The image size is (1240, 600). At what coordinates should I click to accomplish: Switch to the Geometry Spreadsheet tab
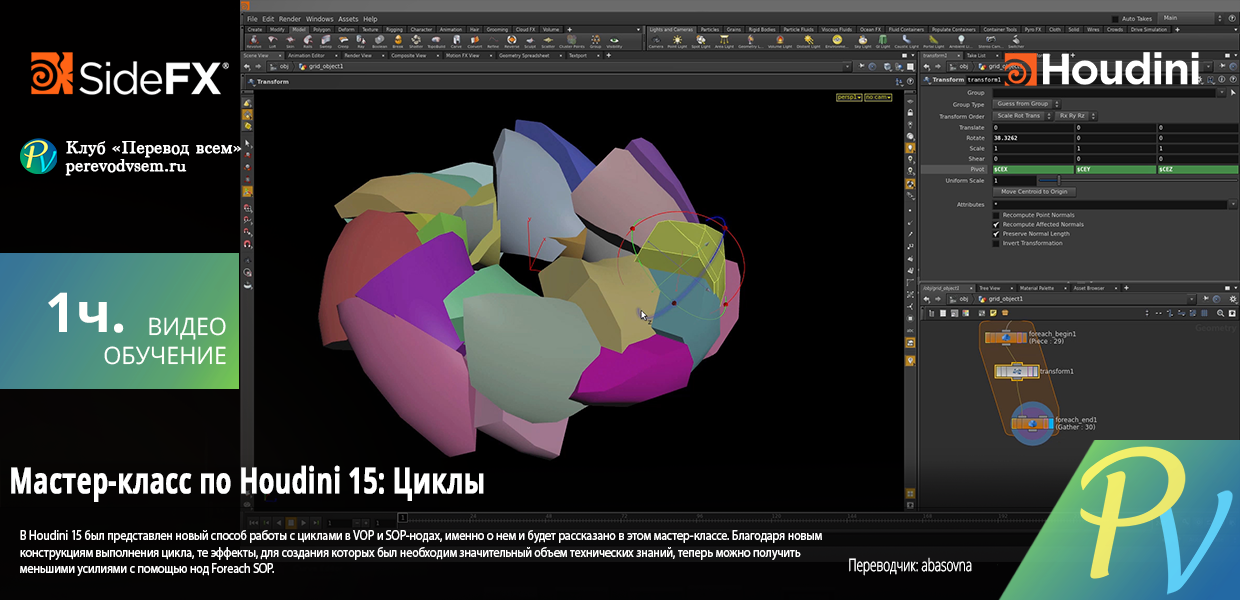[x=530, y=56]
